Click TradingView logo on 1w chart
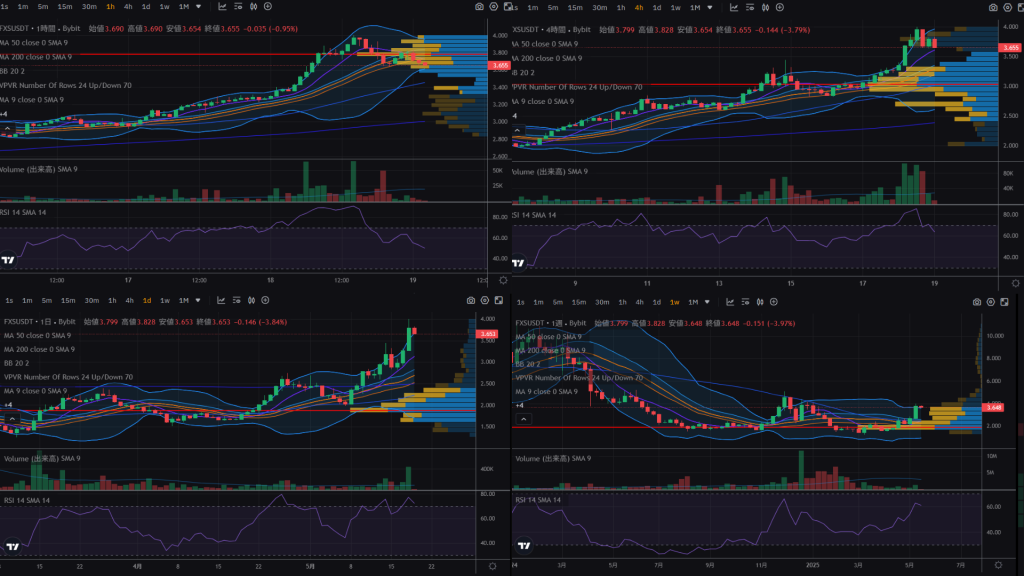This screenshot has width=1024, height=576. pyautogui.click(x=524, y=545)
